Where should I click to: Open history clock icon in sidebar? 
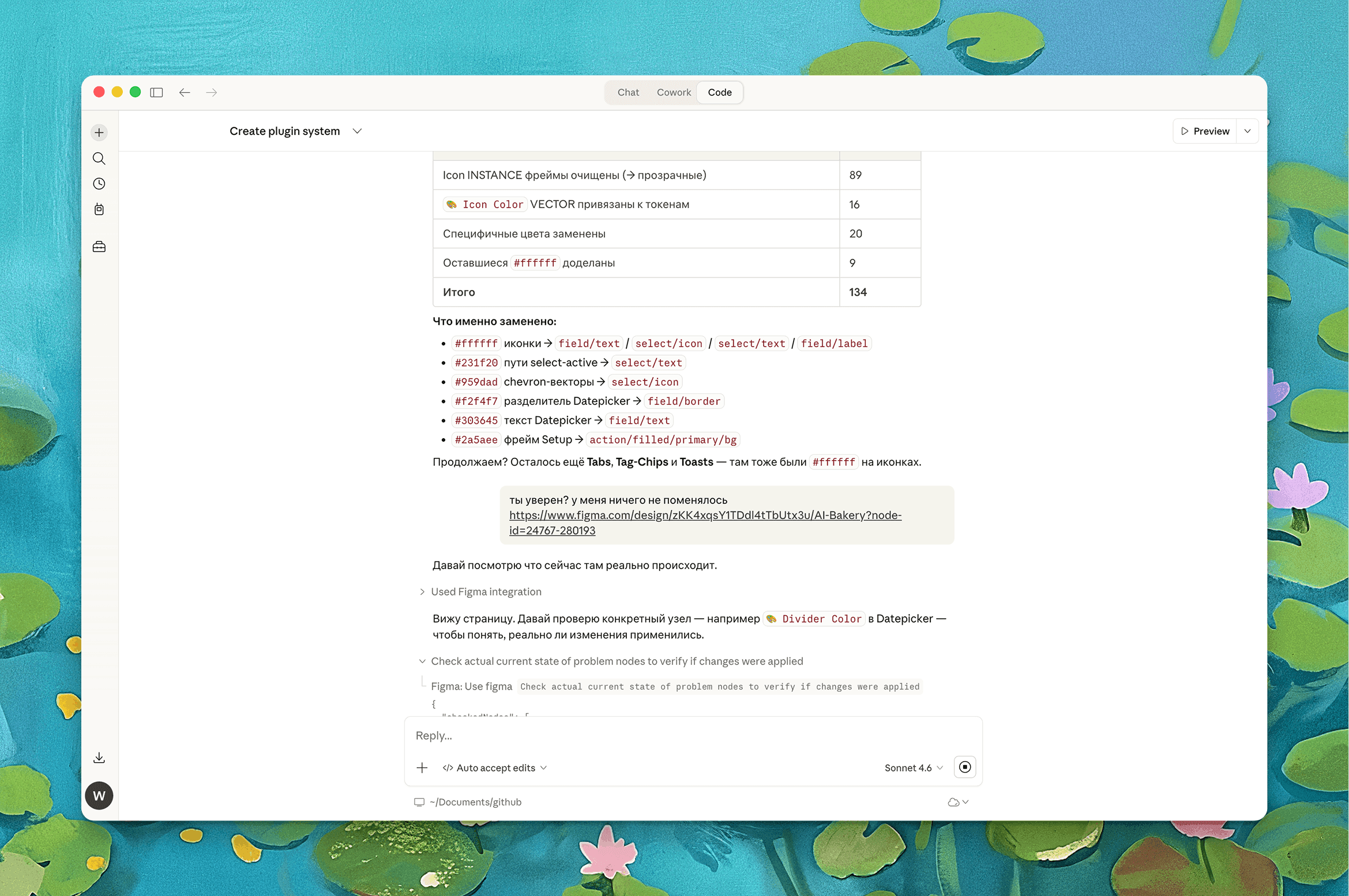click(x=99, y=184)
